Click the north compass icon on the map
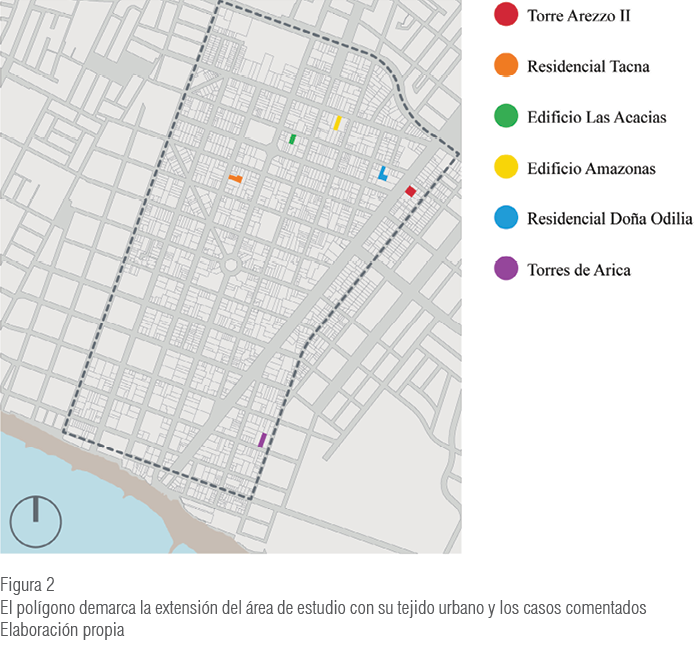Viewport: 700px width, 668px height. (35, 520)
